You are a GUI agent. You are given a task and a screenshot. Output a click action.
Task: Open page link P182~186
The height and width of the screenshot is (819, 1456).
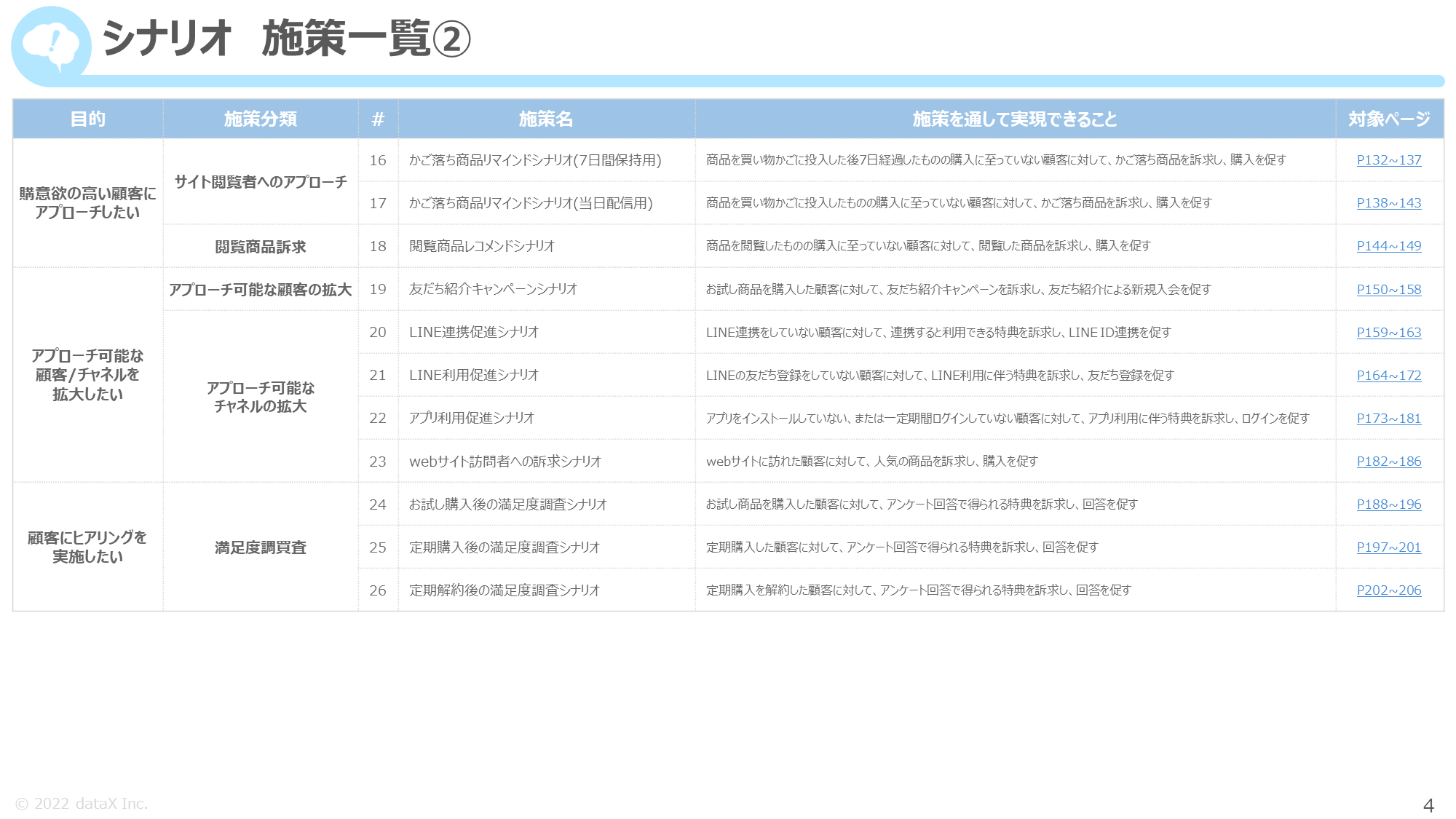click(1388, 462)
